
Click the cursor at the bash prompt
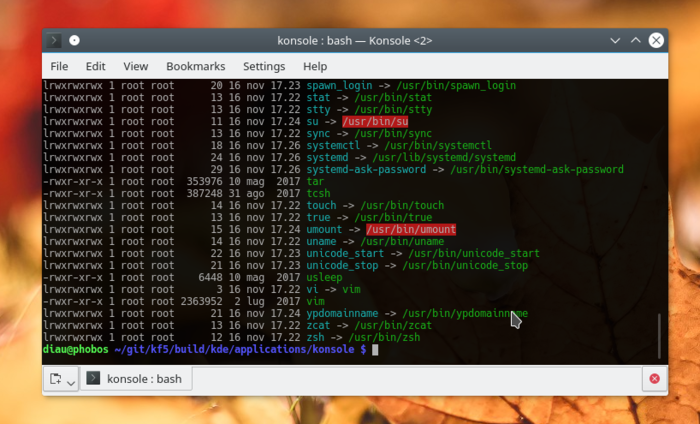click(375, 350)
